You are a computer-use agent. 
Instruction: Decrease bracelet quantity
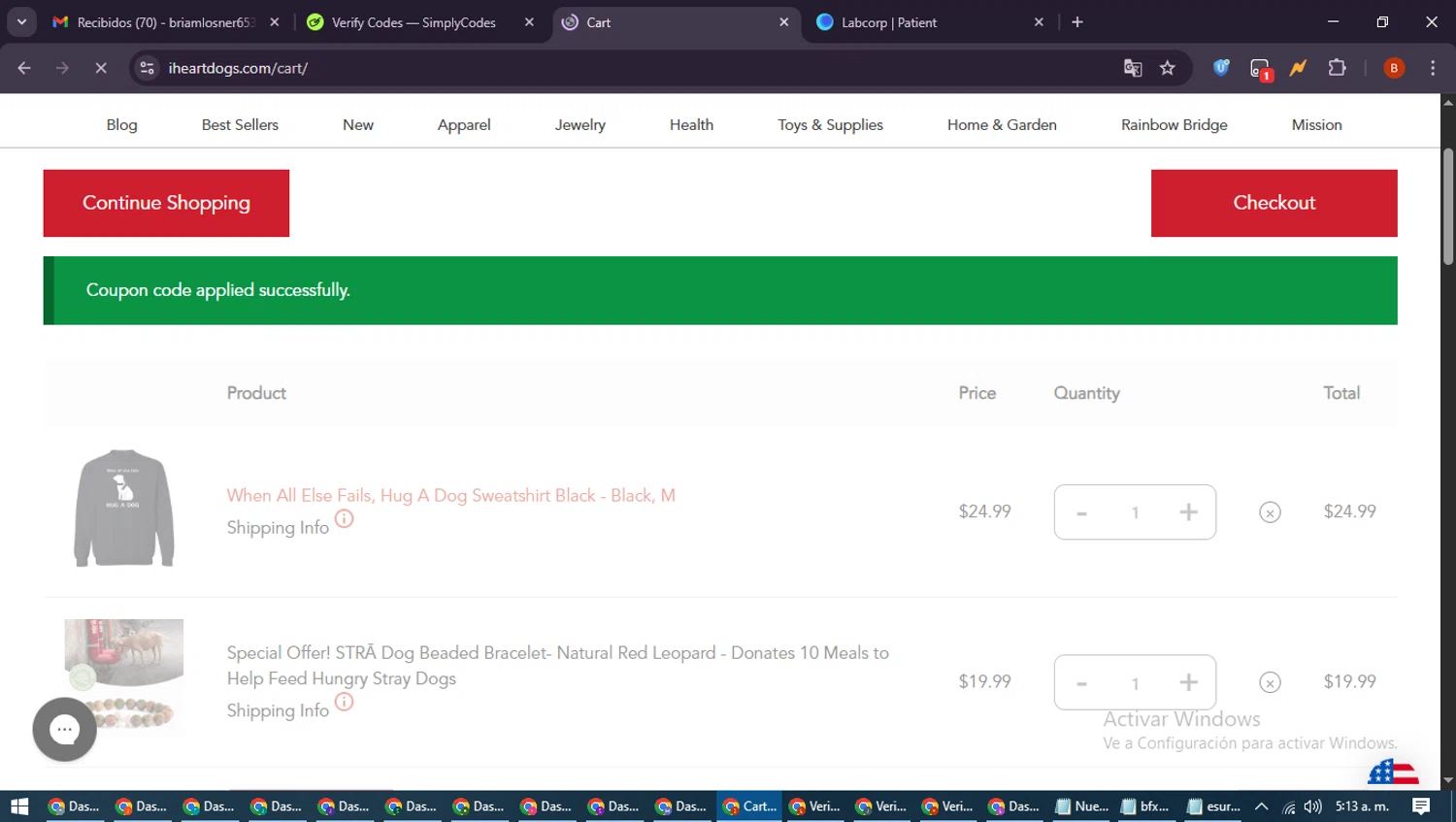pyautogui.click(x=1081, y=683)
